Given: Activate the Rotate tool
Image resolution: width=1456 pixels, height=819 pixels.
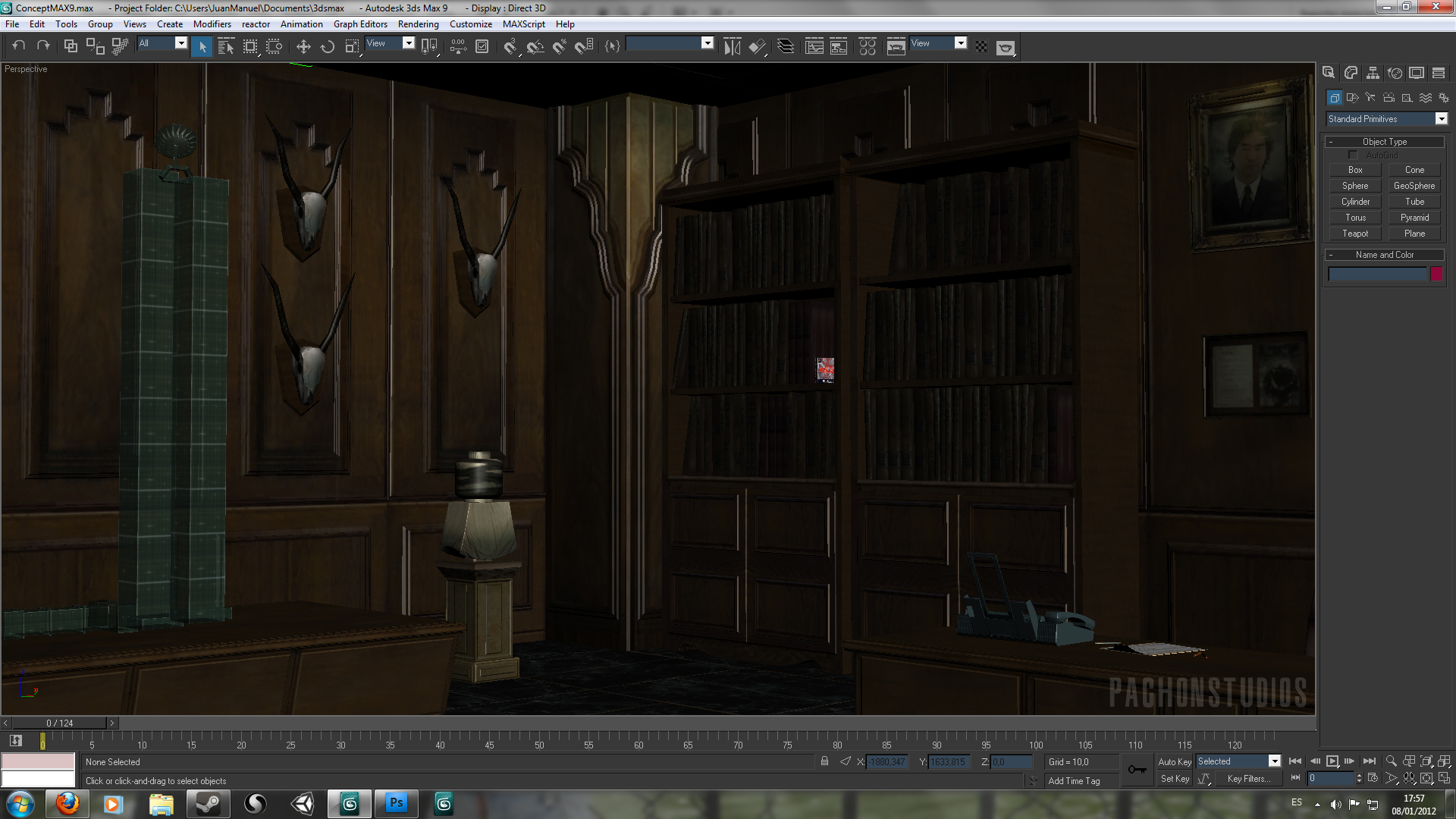Looking at the screenshot, I should [328, 47].
